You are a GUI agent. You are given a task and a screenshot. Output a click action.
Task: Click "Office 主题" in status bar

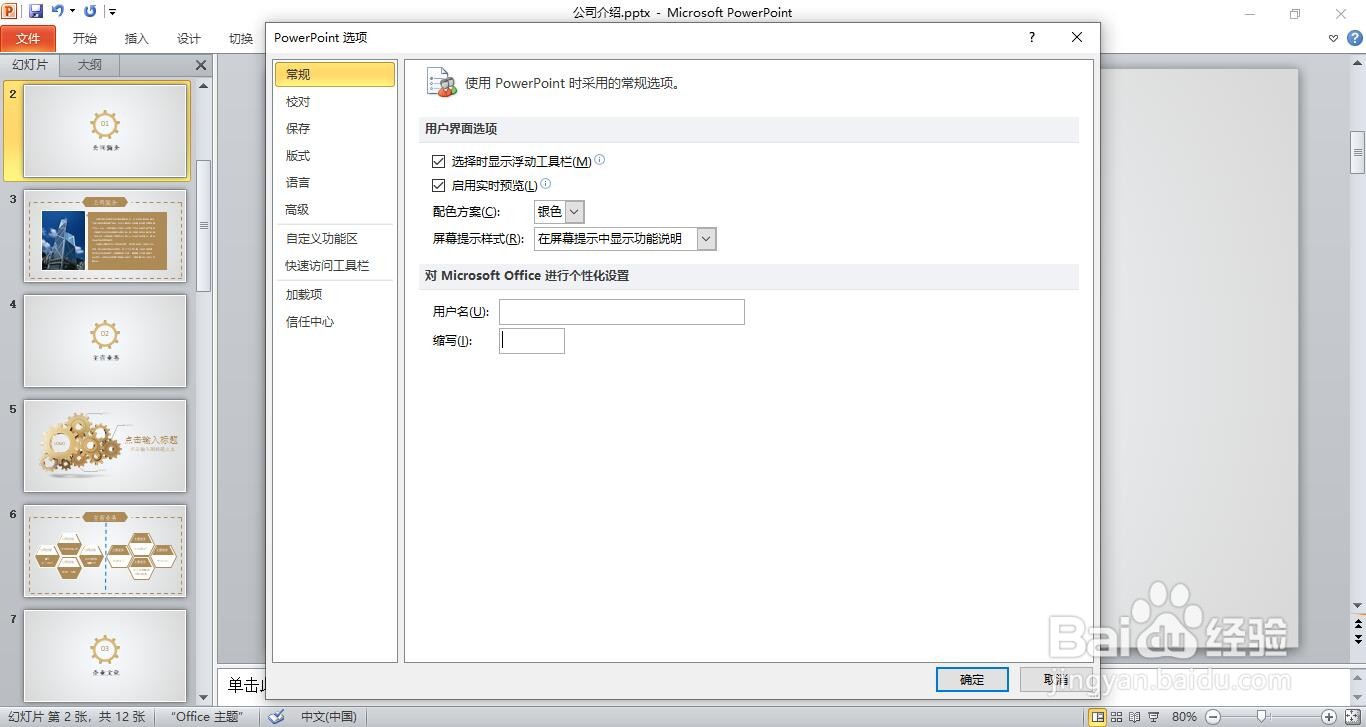[207, 717]
